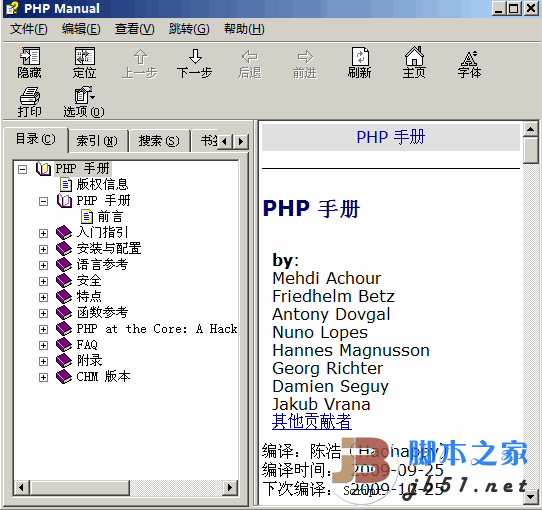Click the author name Jakub Vrana
Viewport: 542px width, 510px height.
(321, 404)
